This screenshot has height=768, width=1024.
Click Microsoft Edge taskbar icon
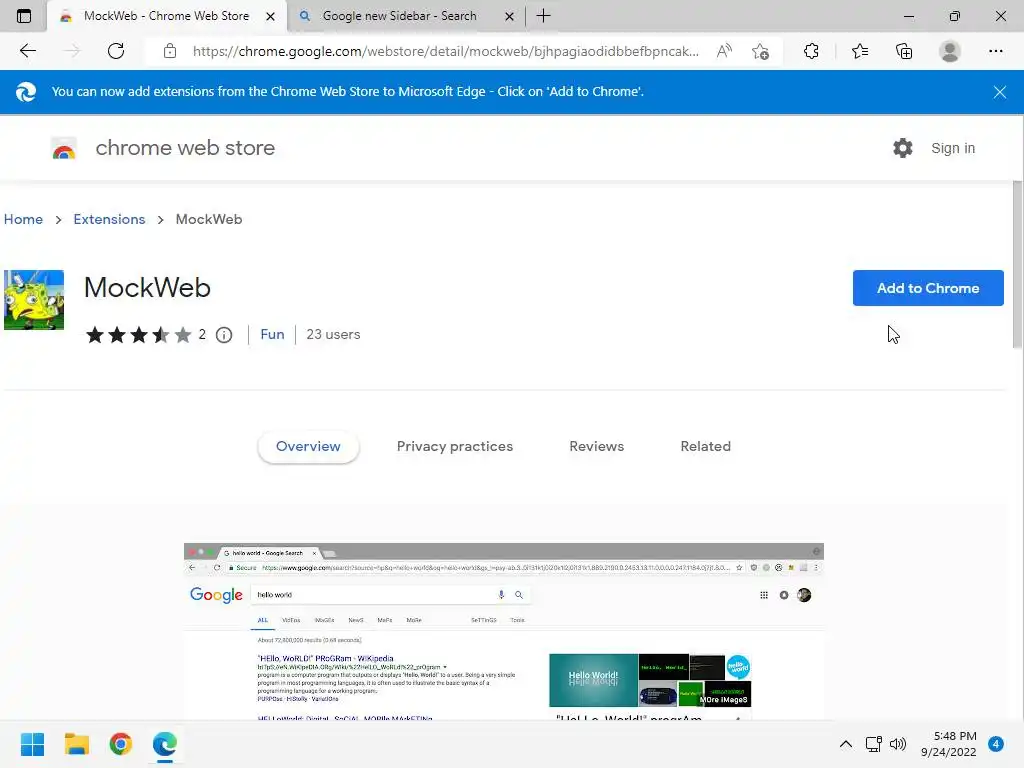click(x=165, y=744)
